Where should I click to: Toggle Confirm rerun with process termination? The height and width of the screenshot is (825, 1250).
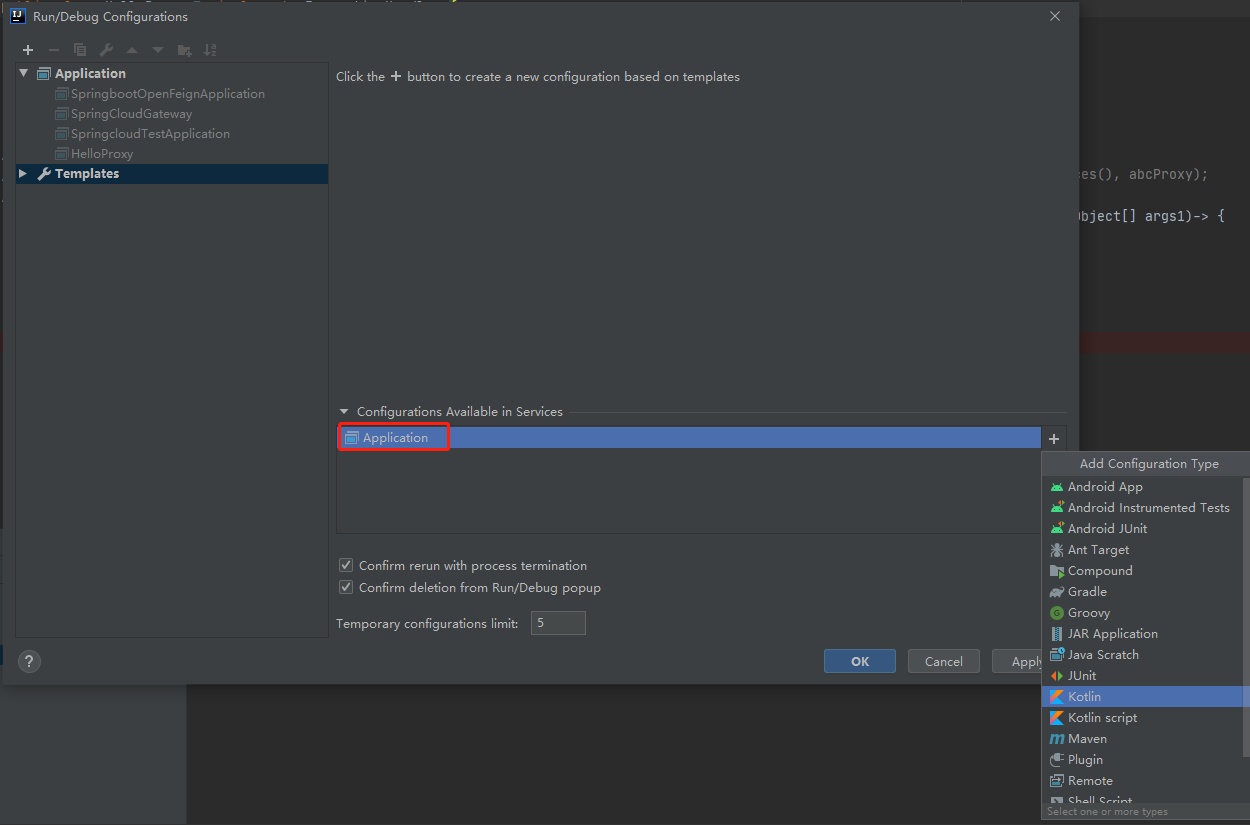click(346, 566)
